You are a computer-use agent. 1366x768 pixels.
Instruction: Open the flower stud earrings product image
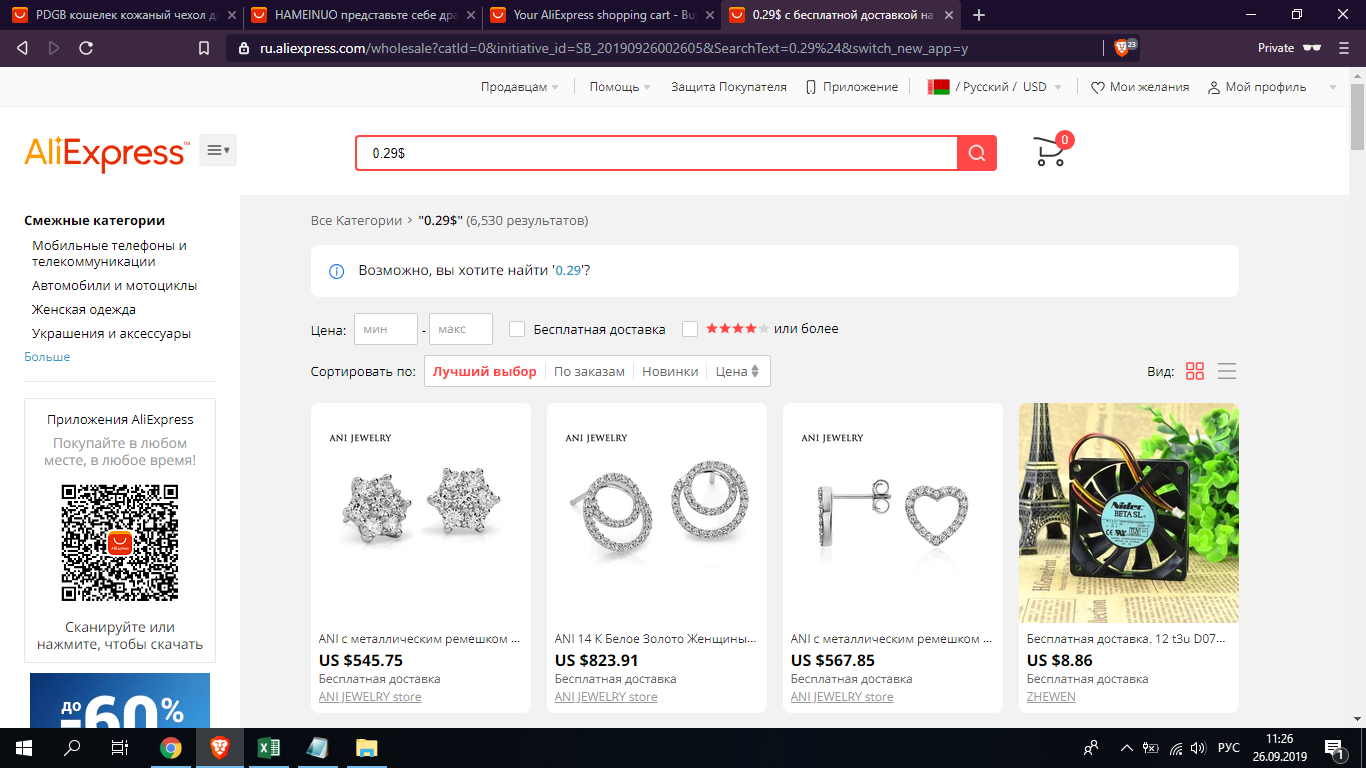421,513
